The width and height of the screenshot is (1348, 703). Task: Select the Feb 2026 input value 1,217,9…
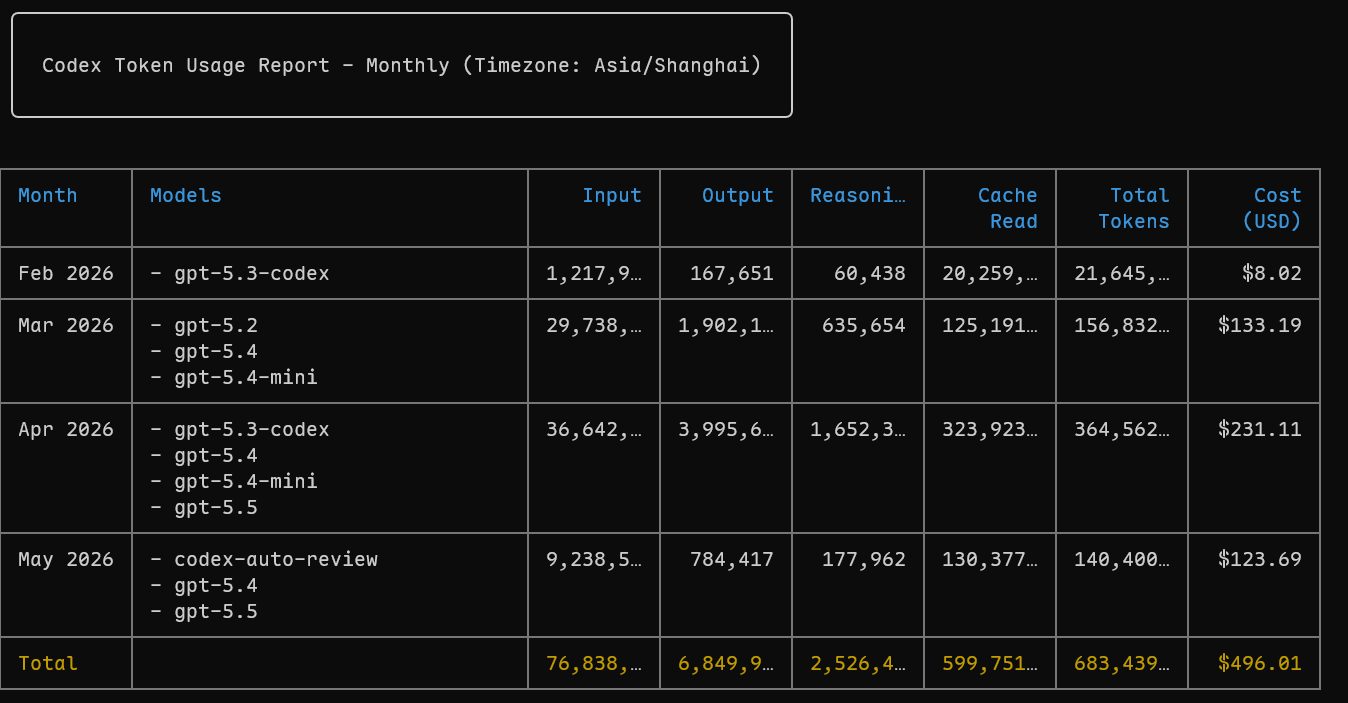(594, 273)
